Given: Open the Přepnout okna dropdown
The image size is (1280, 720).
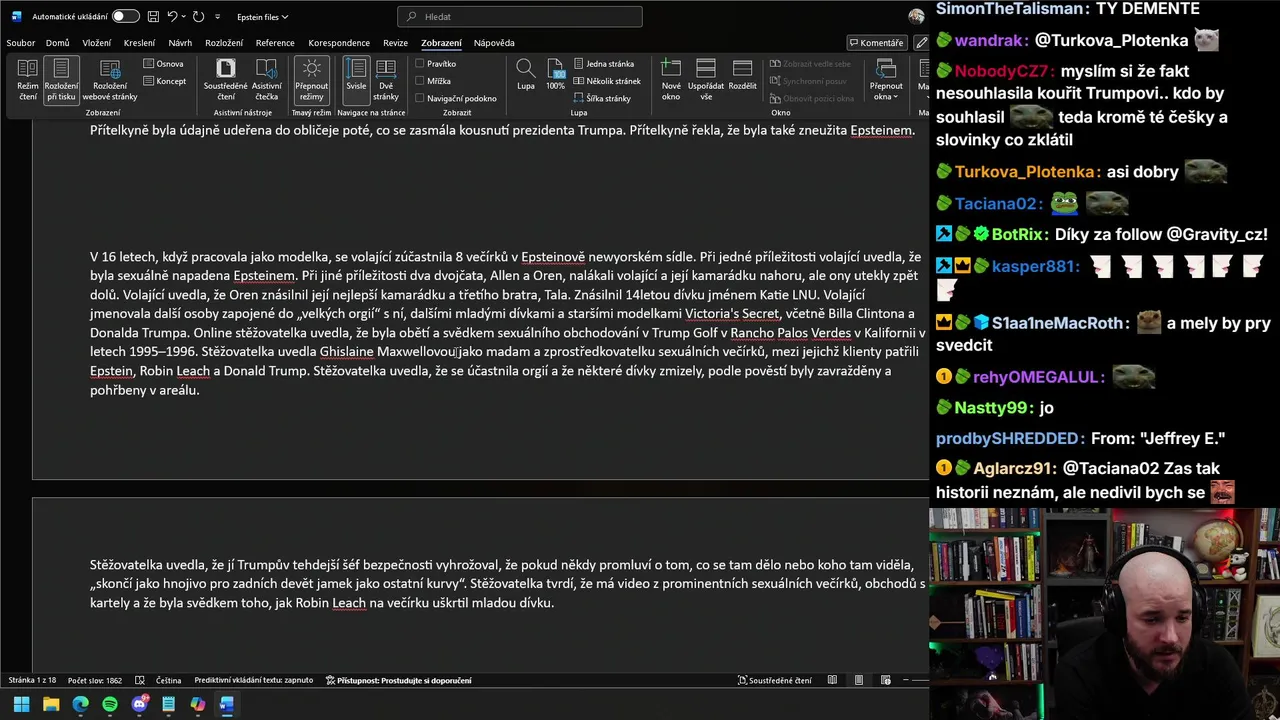Looking at the screenshot, I should (x=886, y=80).
